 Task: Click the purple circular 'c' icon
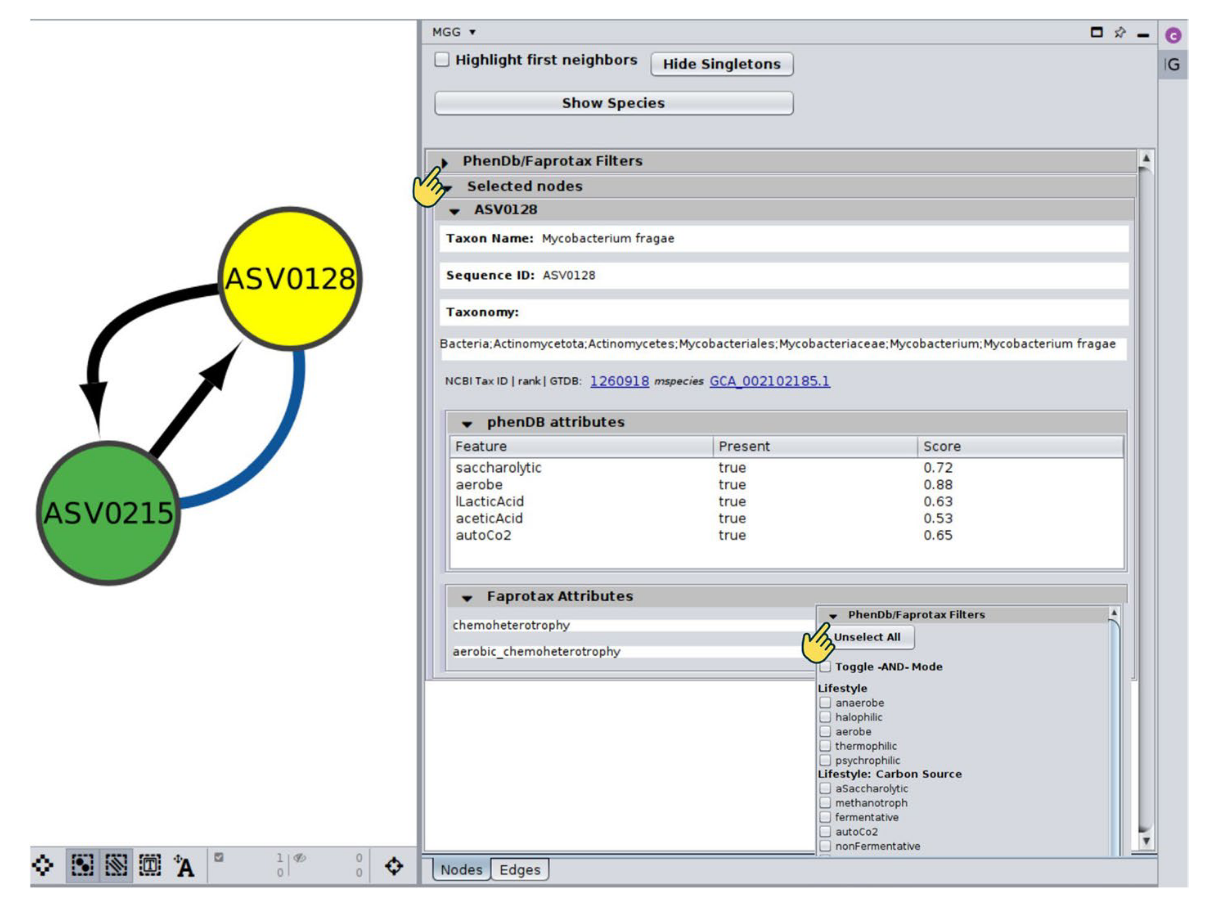pos(1173,35)
